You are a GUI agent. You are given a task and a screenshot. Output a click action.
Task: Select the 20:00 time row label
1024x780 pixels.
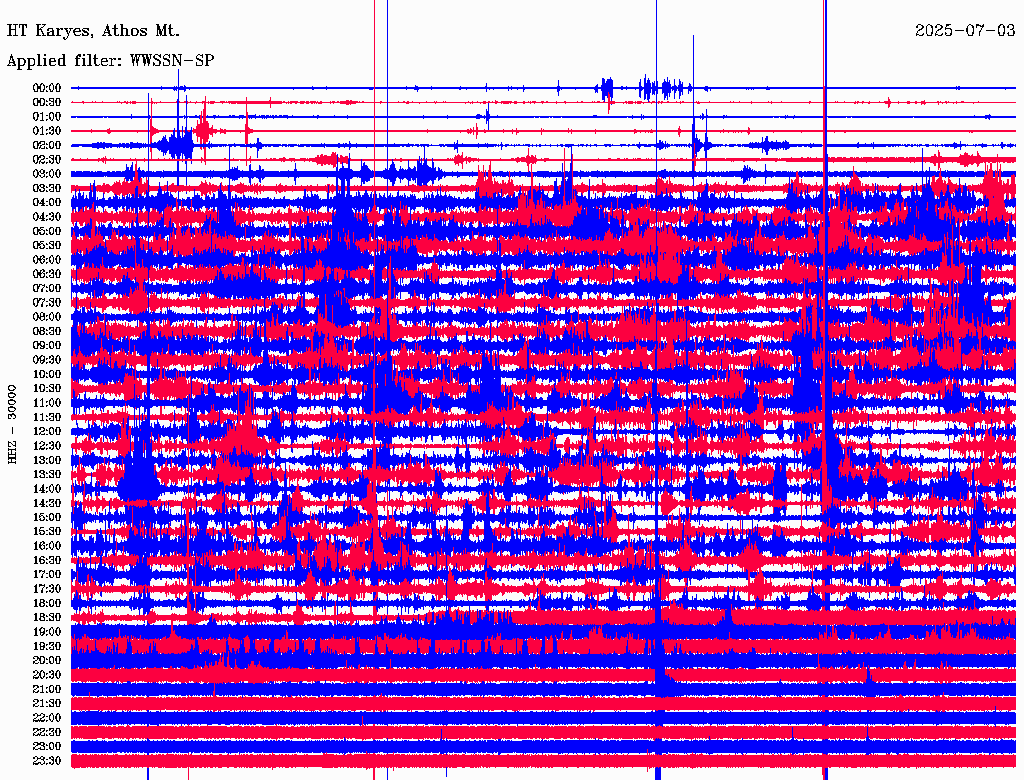[x=47, y=660]
